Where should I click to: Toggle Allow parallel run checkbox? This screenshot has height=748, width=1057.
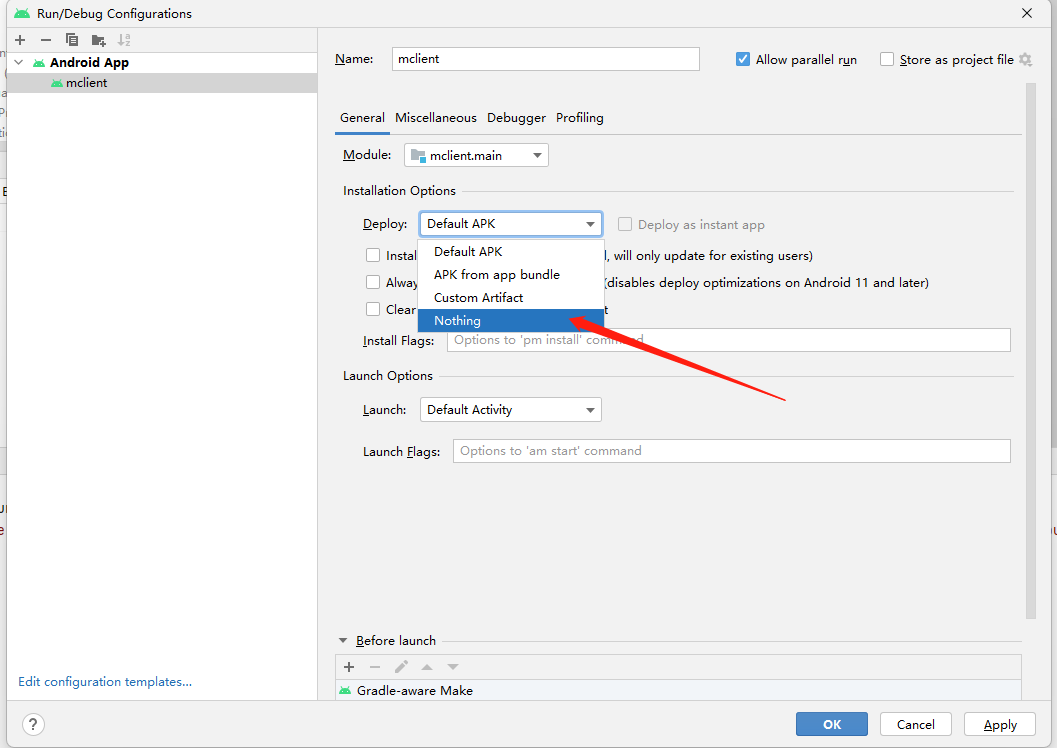click(743, 59)
